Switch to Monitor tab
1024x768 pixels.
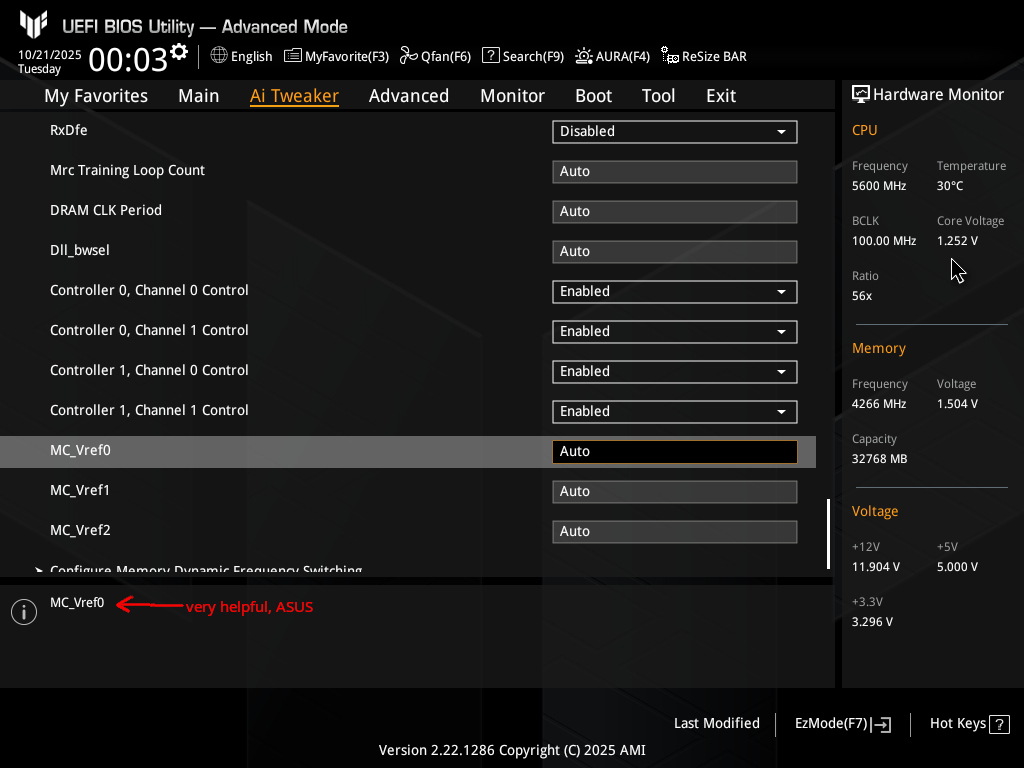512,96
